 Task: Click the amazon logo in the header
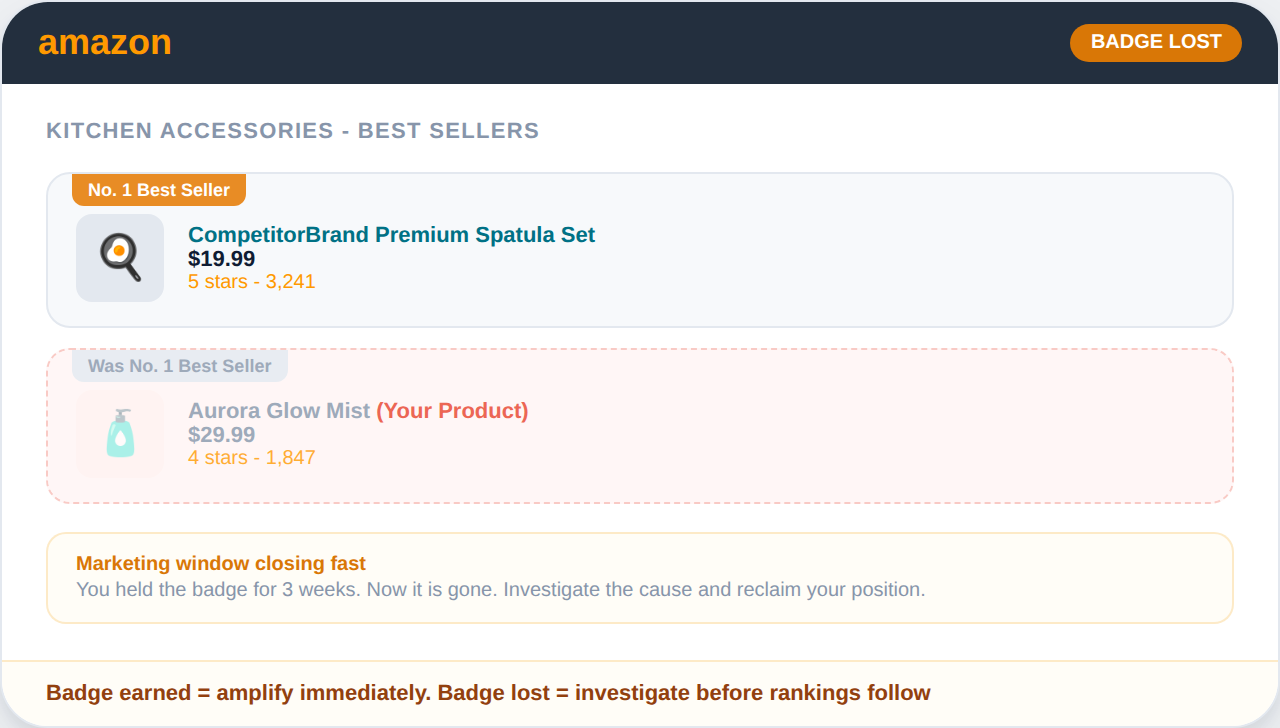(105, 43)
